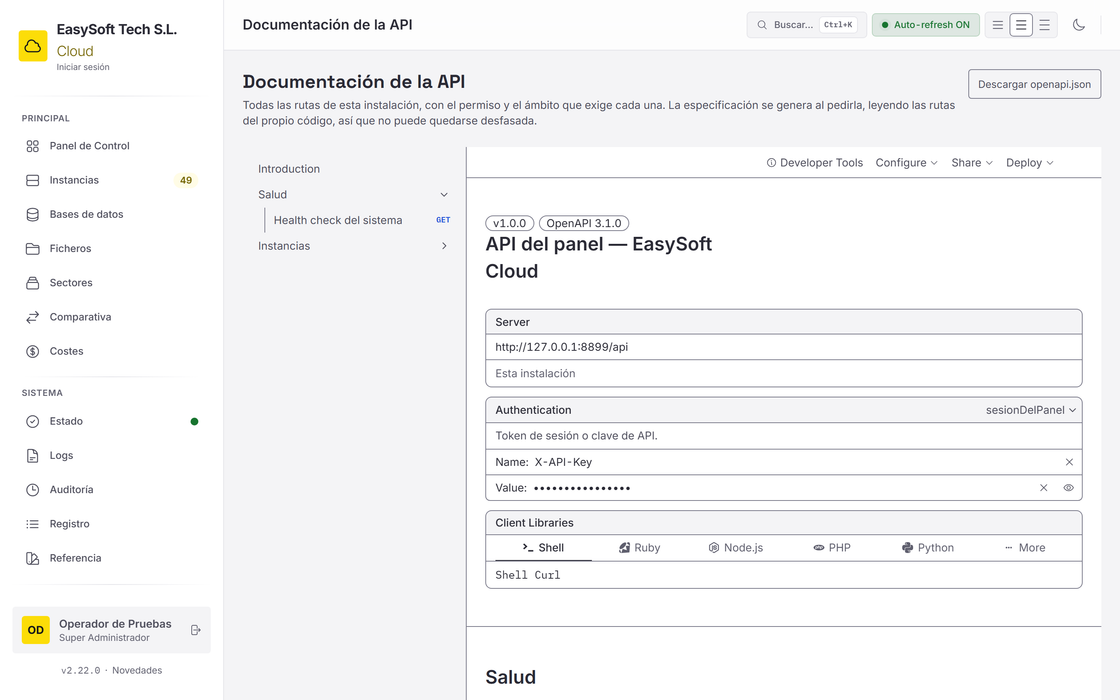Viewport: 1120px width, 700px height.
Task: Open the Share dropdown
Action: click(x=971, y=163)
